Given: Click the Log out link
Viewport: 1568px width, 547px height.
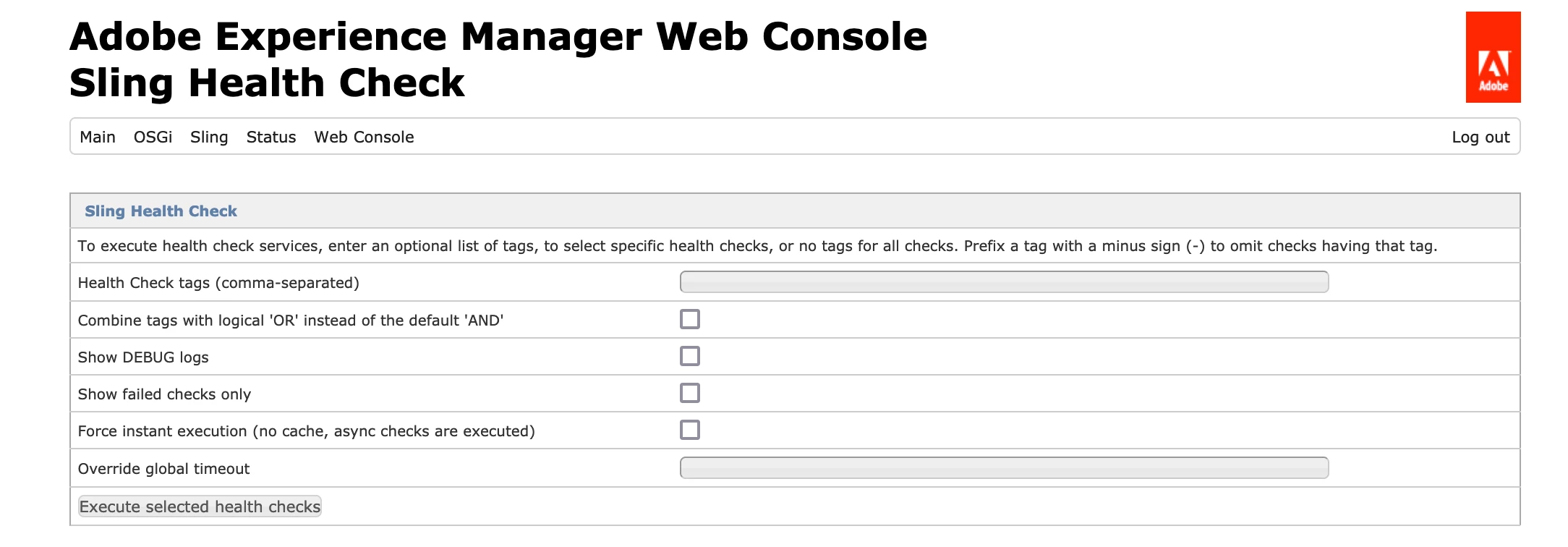Looking at the screenshot, I should pos(1480,137).
